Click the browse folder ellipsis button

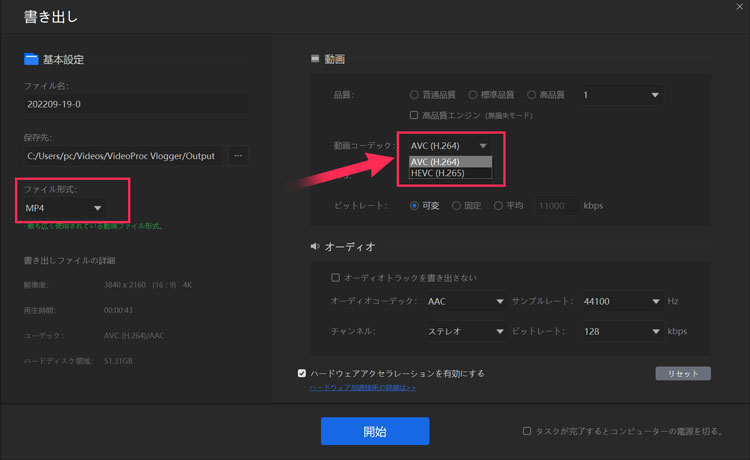(238, 155)
